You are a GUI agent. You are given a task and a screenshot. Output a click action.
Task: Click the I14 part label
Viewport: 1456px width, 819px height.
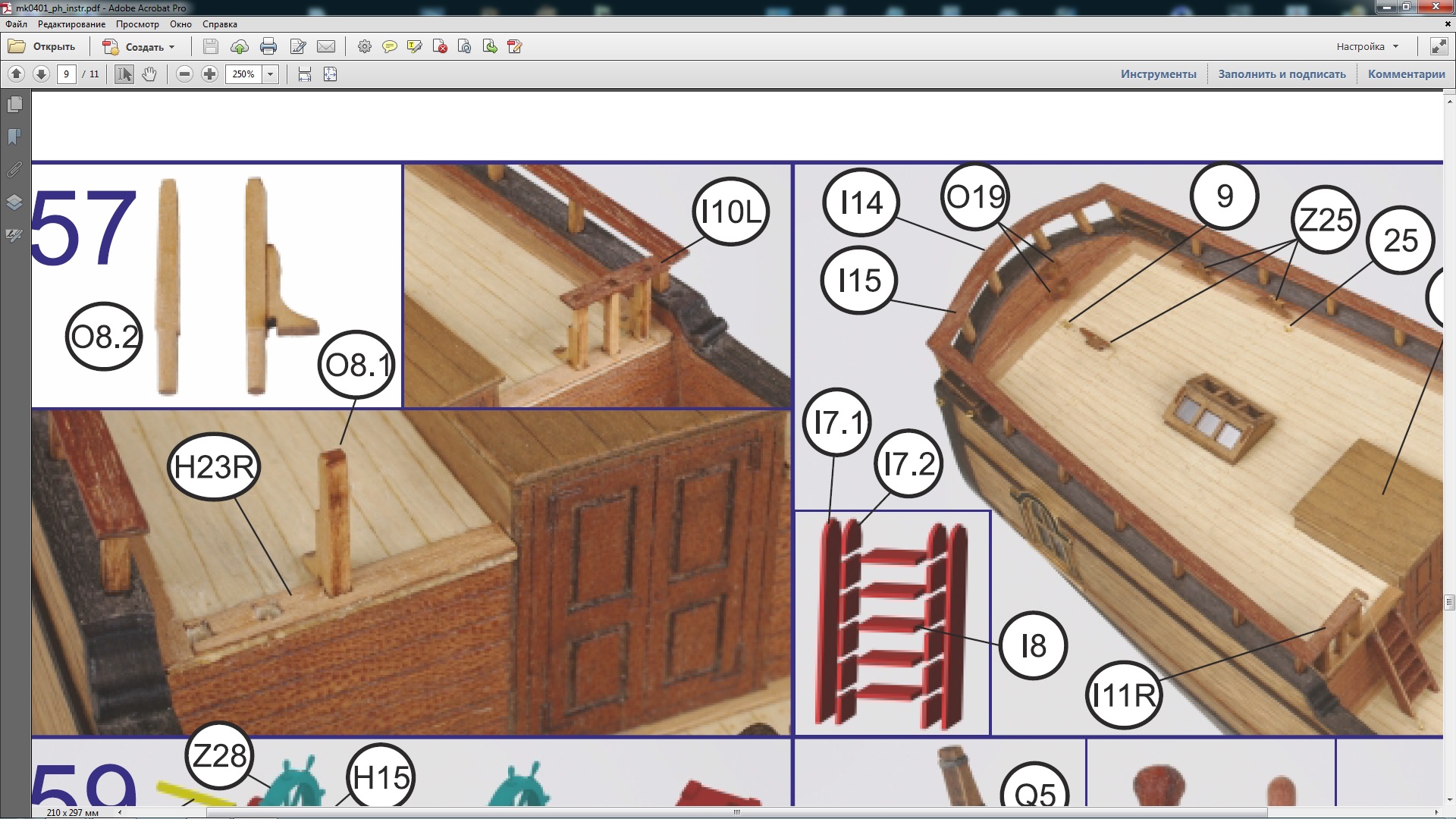click(861, 202)
